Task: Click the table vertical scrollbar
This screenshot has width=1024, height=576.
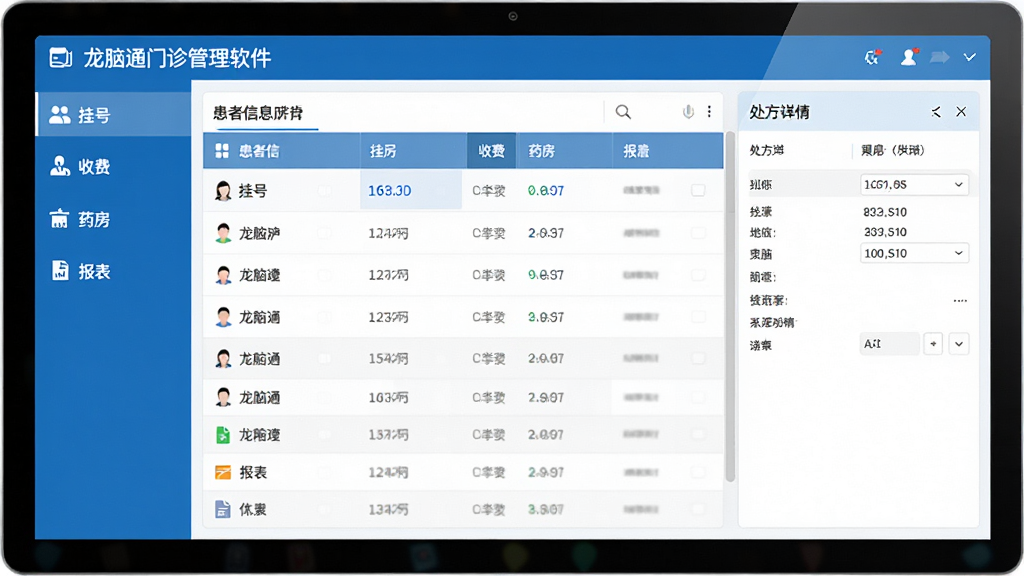Action: coord(730,307)
